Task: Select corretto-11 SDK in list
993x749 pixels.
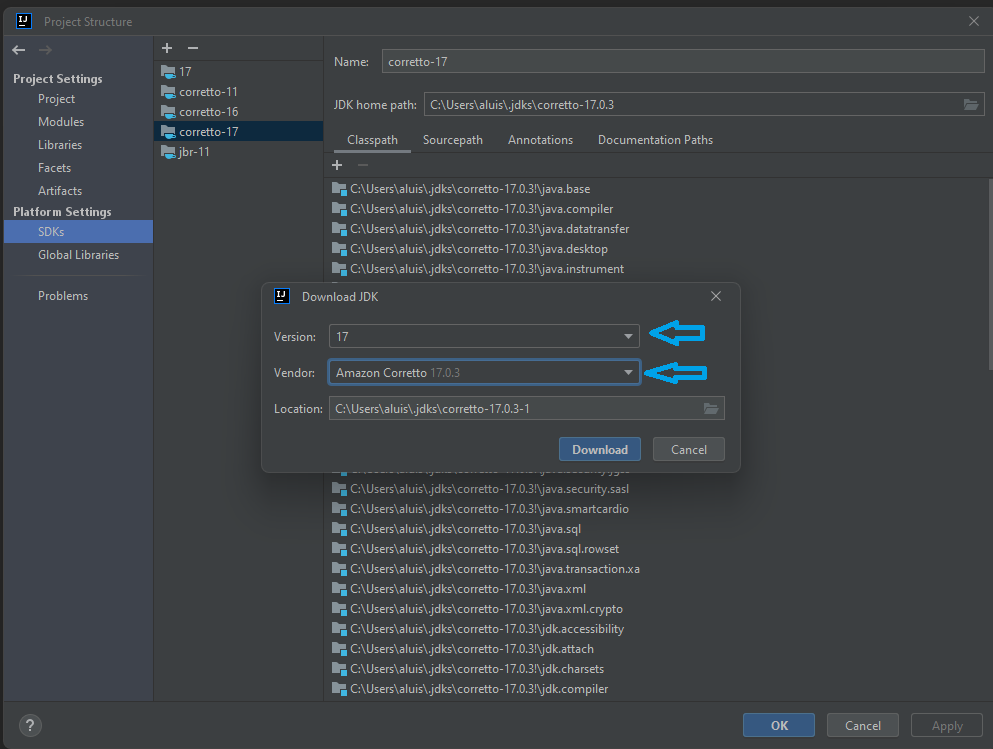Action: coord(238,92)
